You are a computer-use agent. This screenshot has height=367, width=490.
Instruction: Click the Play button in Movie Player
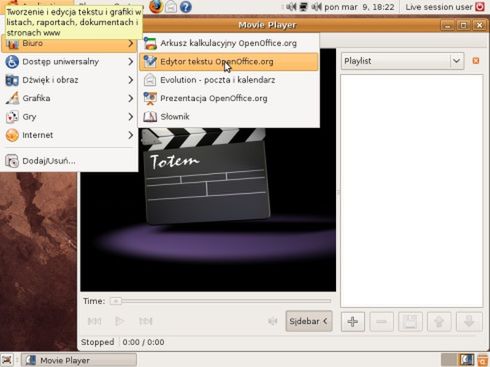click(x=119, y=321)
